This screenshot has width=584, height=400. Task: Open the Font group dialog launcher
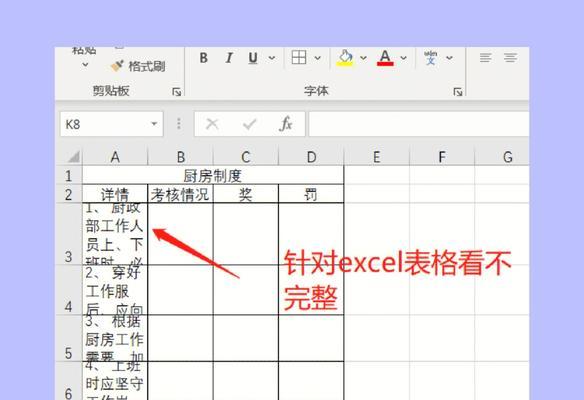[x=458, y=92]
